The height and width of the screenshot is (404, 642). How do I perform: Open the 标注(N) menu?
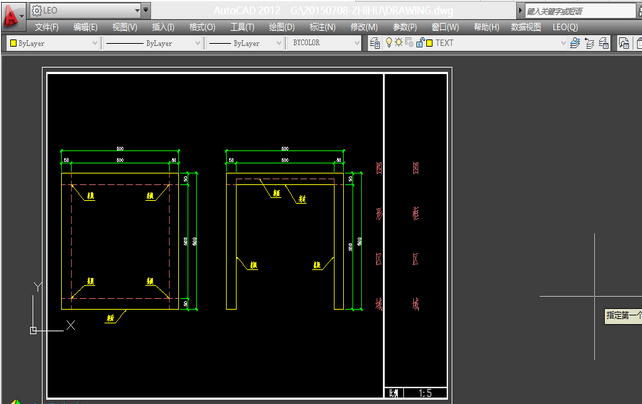323,27
